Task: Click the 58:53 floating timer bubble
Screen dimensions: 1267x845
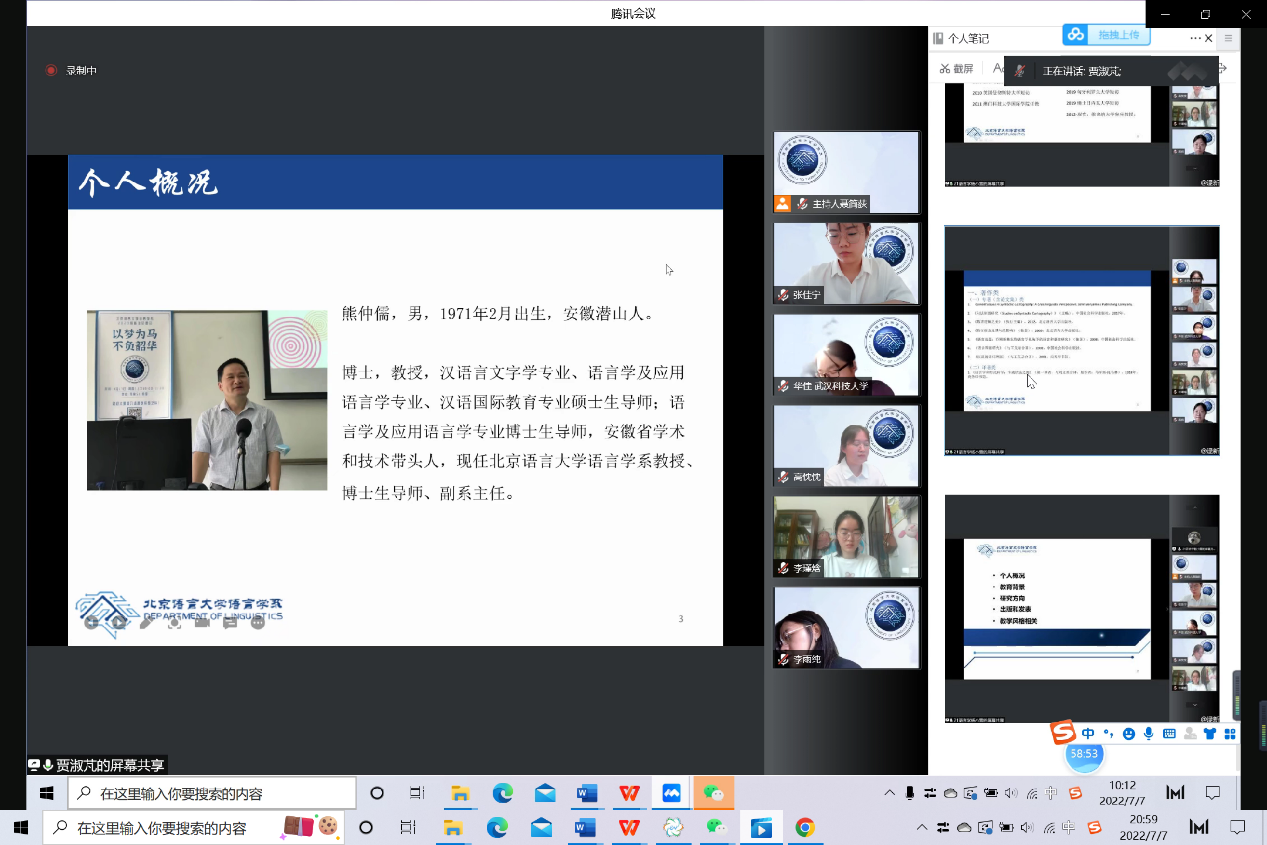Action: 1083,754
